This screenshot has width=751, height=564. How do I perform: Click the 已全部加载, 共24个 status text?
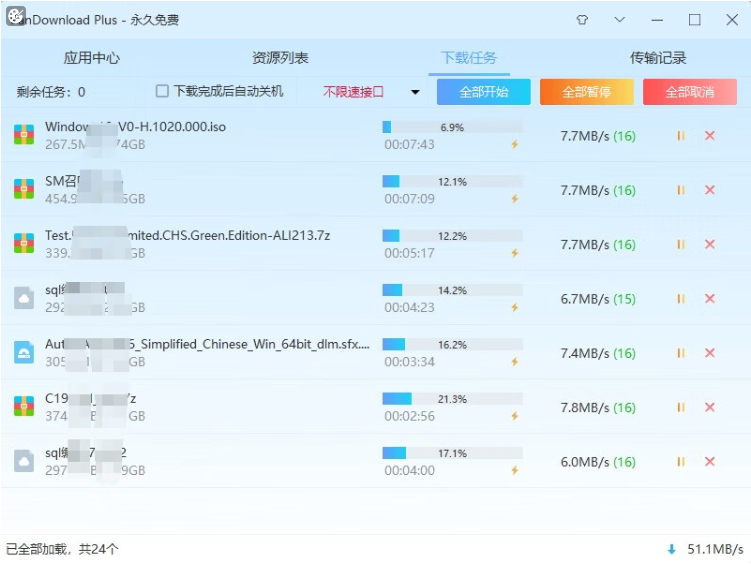click(62, 549)
